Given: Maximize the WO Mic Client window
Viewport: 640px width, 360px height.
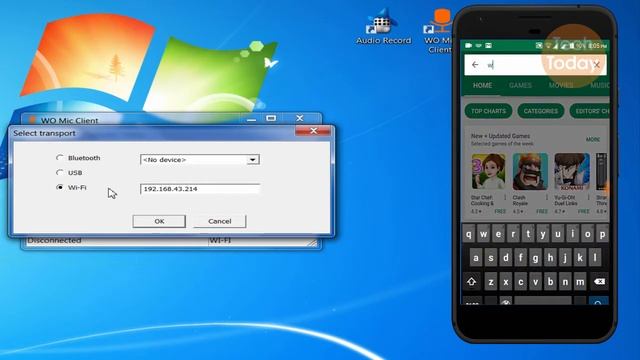Looking at the screenshot, I should [271, 118].
